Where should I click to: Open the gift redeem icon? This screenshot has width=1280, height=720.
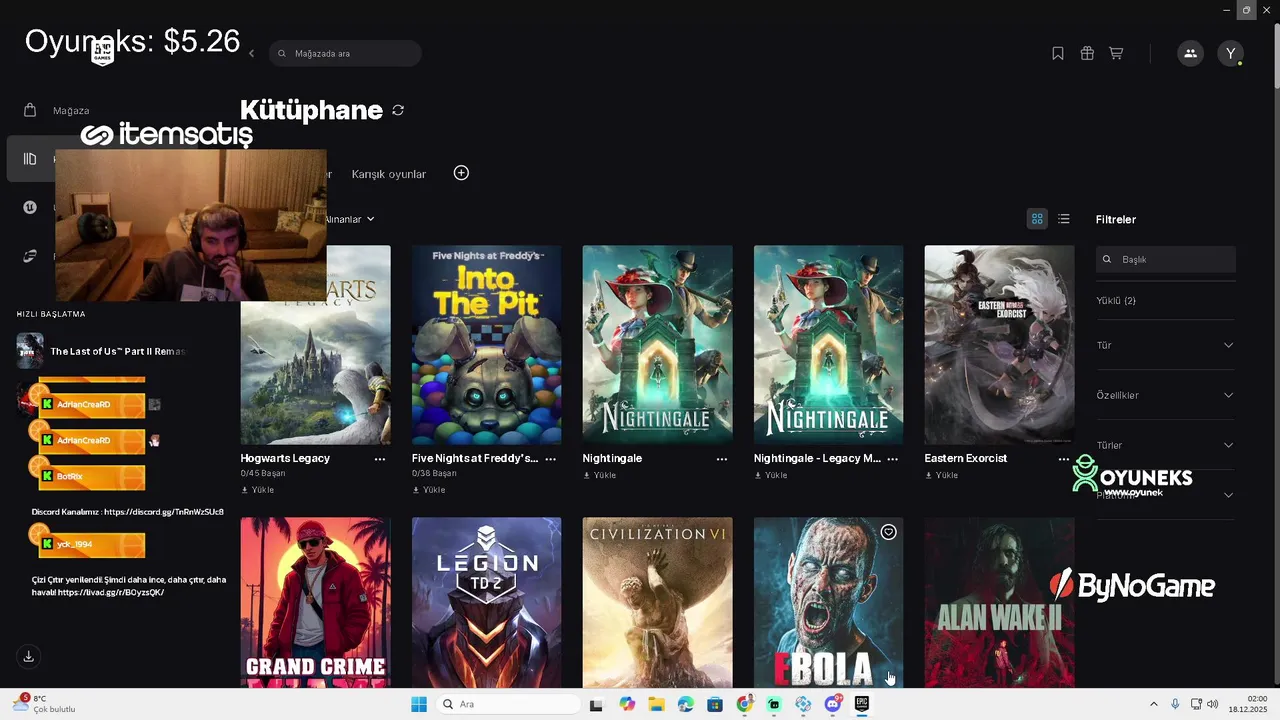(1087, 53)
